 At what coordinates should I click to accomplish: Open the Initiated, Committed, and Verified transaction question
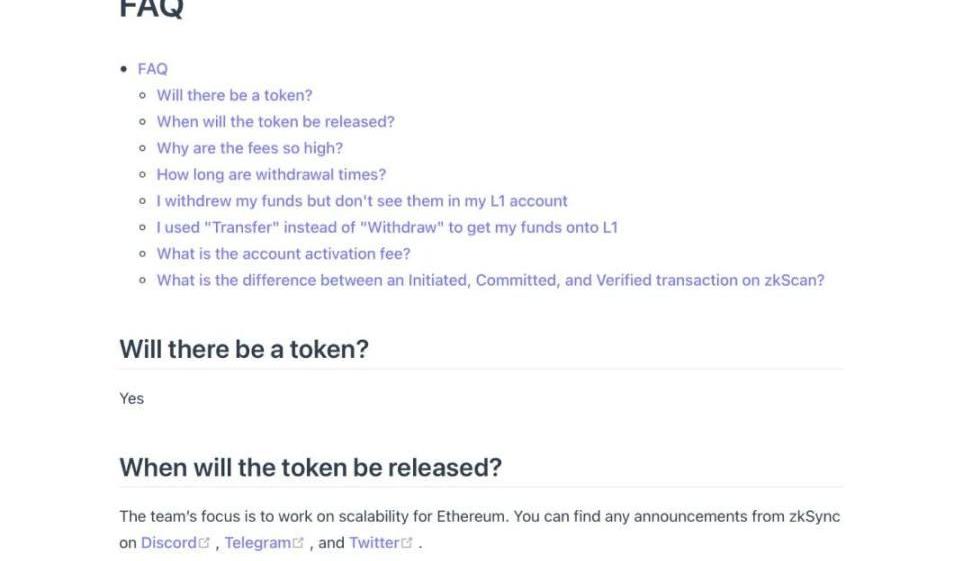point(490,280)
